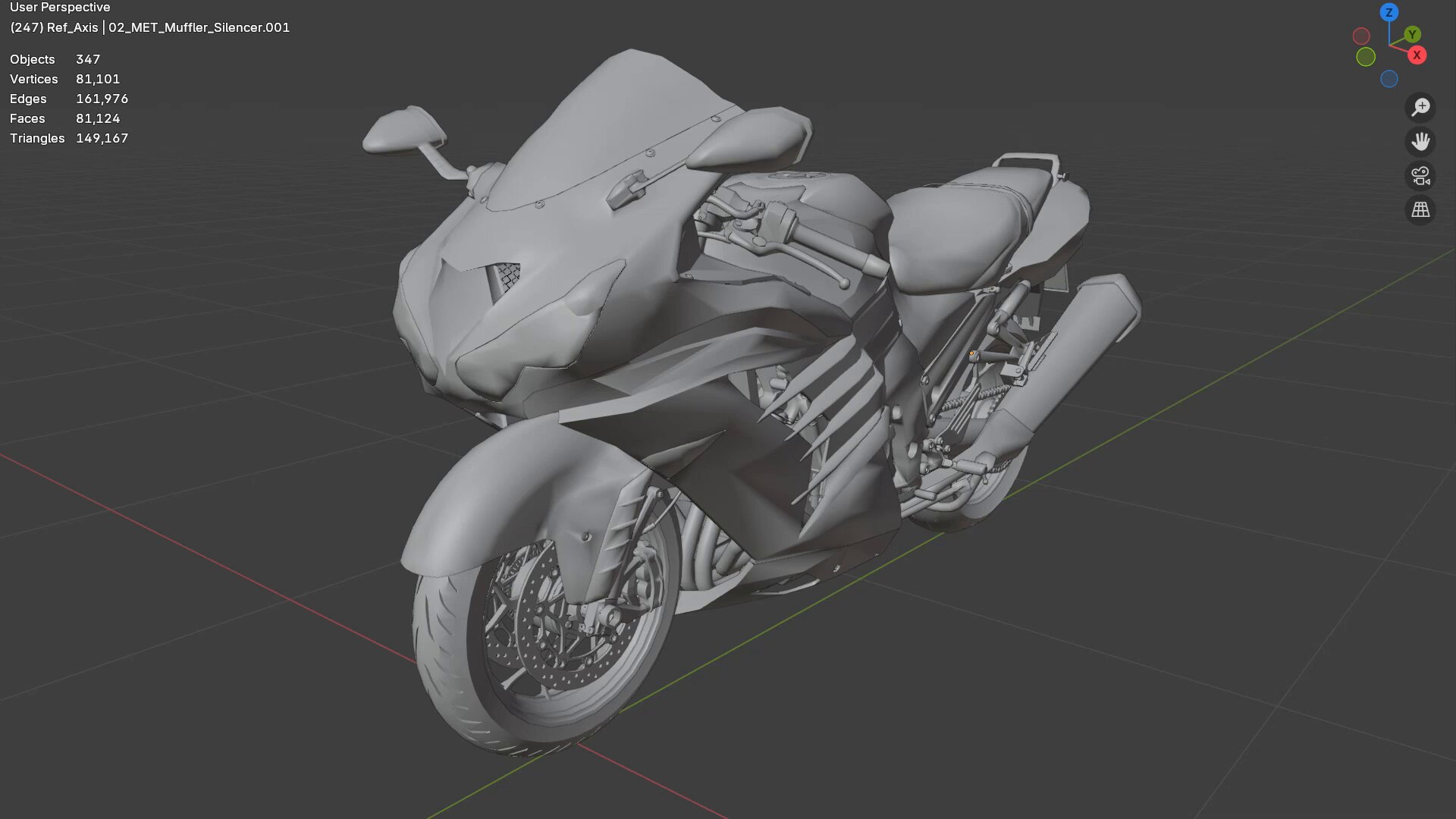Click the Pan view hand icon
Viewport: 1456px width, 819px height.
[x=1420, y=142]
